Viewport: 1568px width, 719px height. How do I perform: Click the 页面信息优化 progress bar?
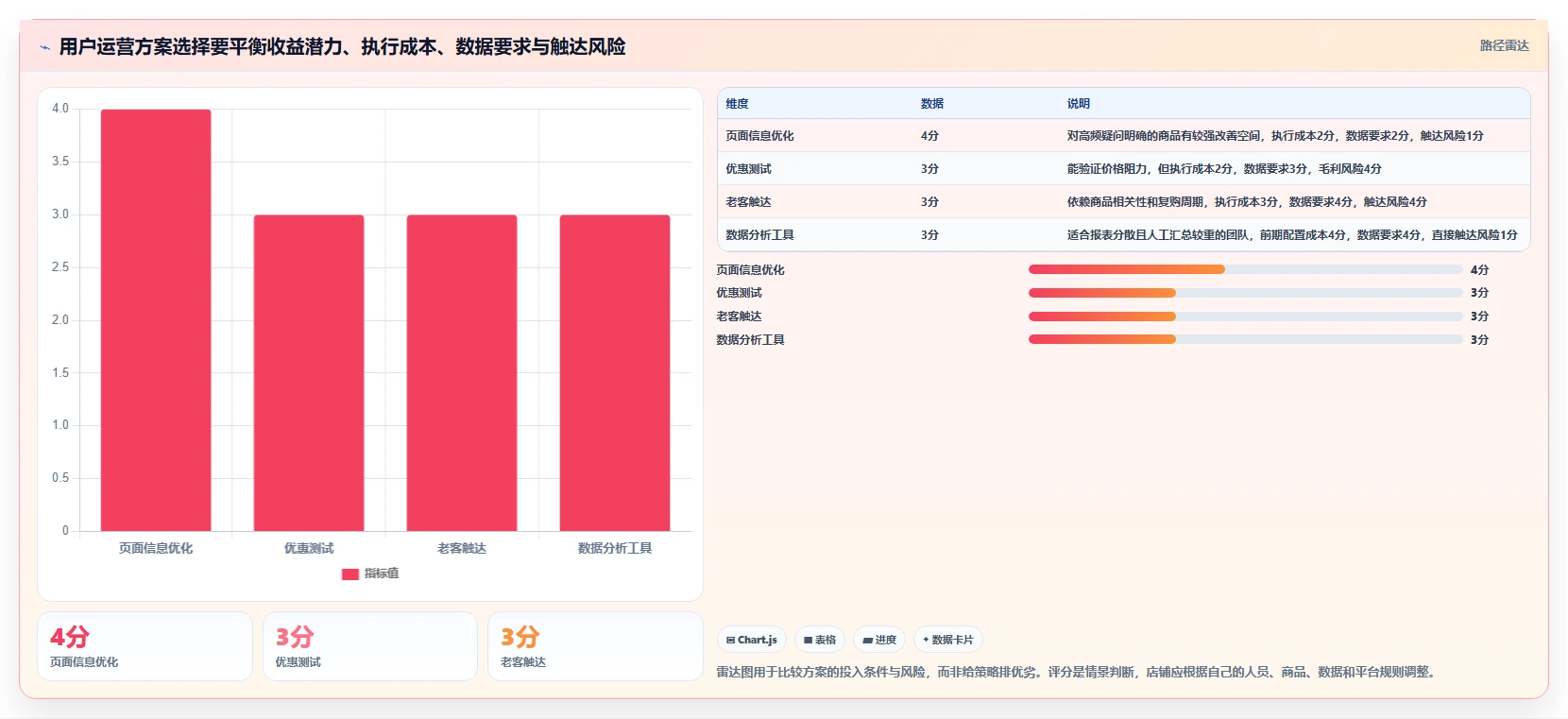(x=1245, y=269)
